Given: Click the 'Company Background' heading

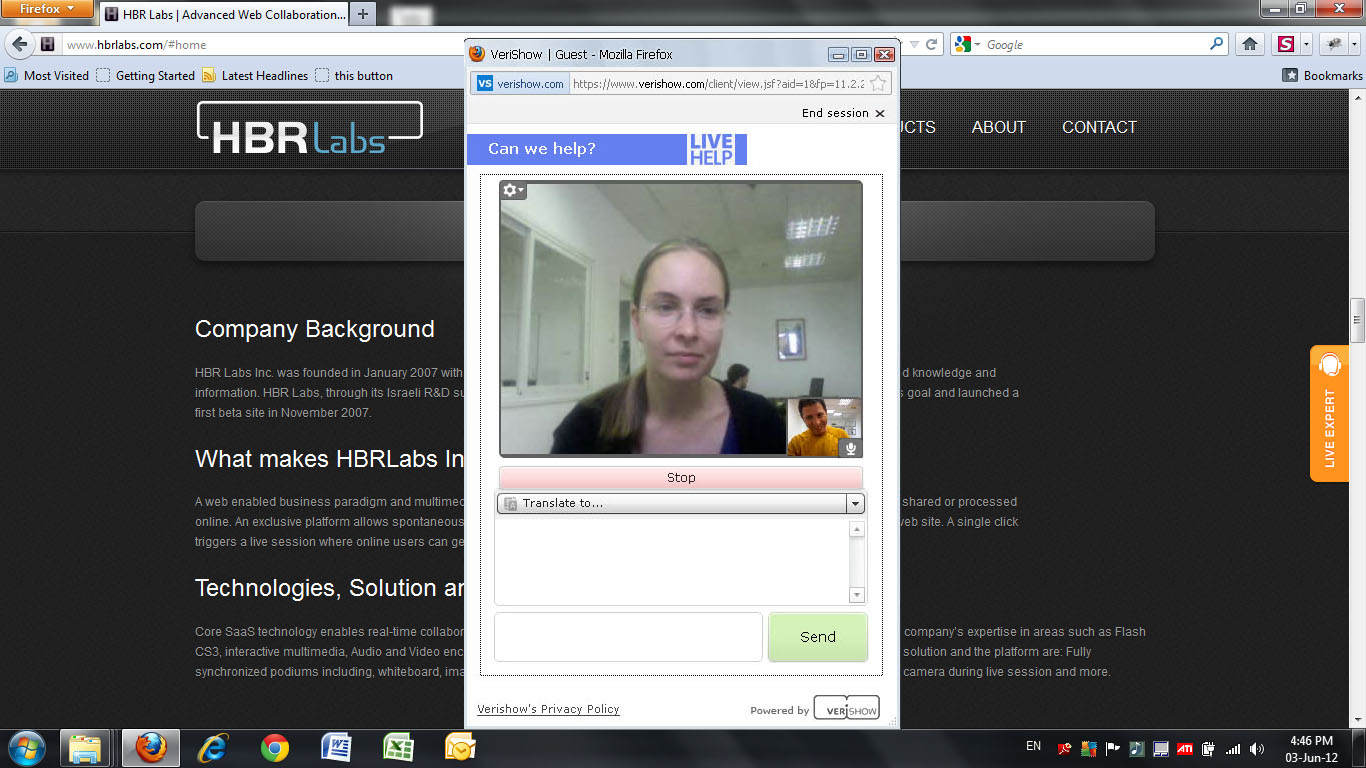Looking at the screenshot, I should click(315, 329).
